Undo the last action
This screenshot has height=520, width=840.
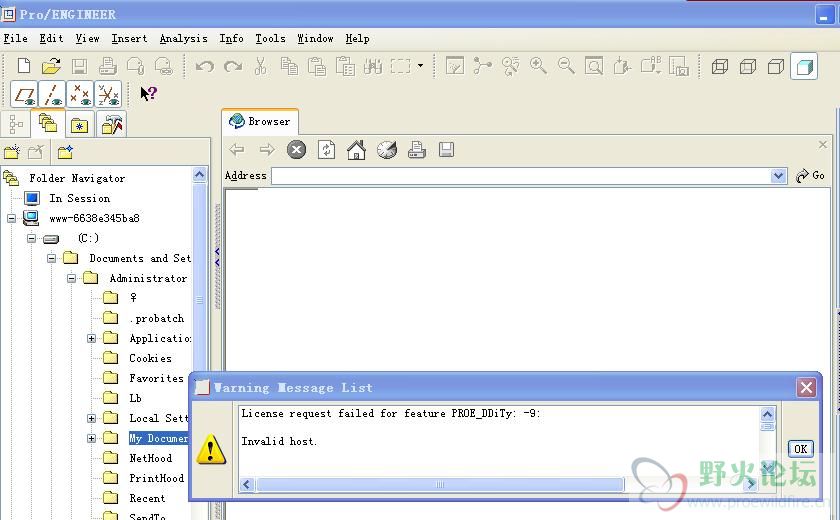click(205, 66)
